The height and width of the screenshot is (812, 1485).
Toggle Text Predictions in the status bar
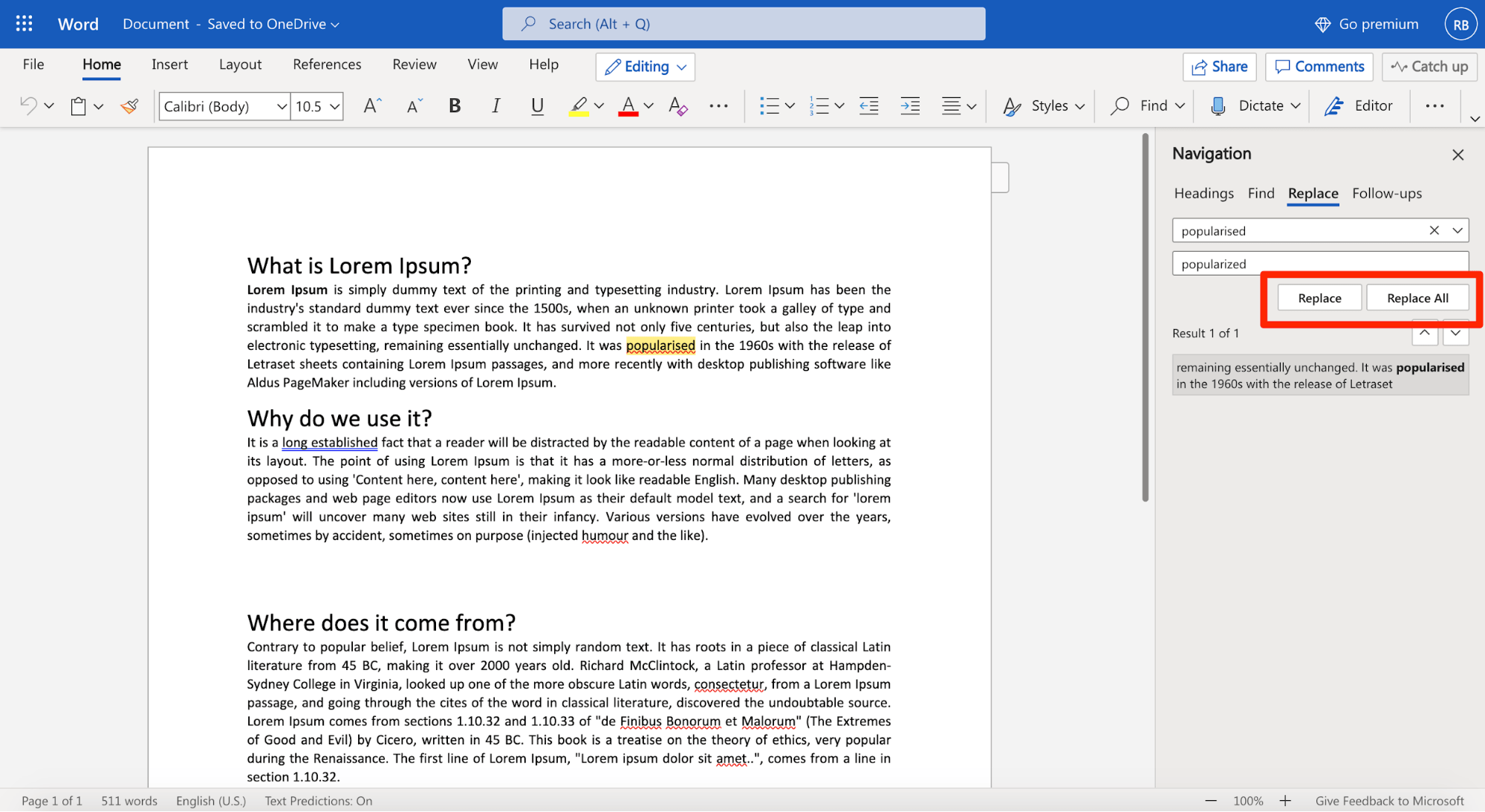pos(318,800)
